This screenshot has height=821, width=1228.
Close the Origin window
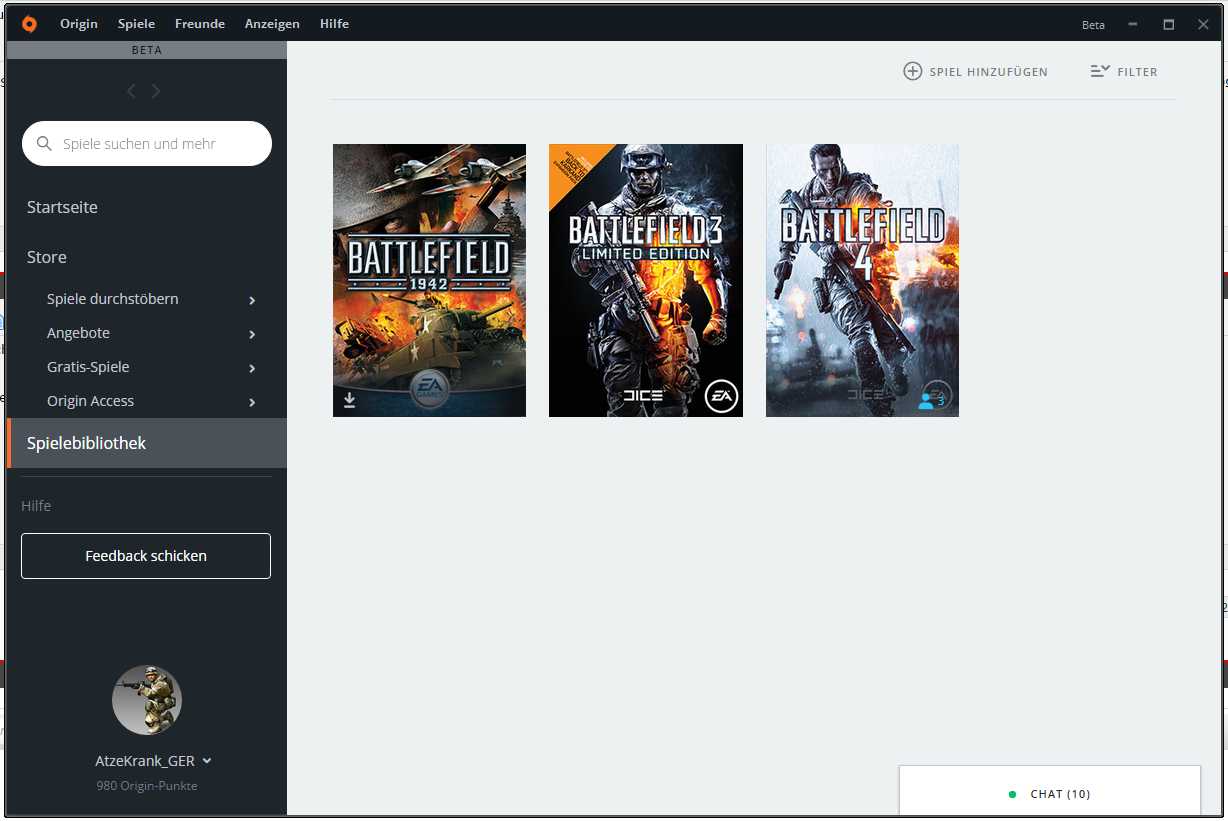[x=1203, y=24]
